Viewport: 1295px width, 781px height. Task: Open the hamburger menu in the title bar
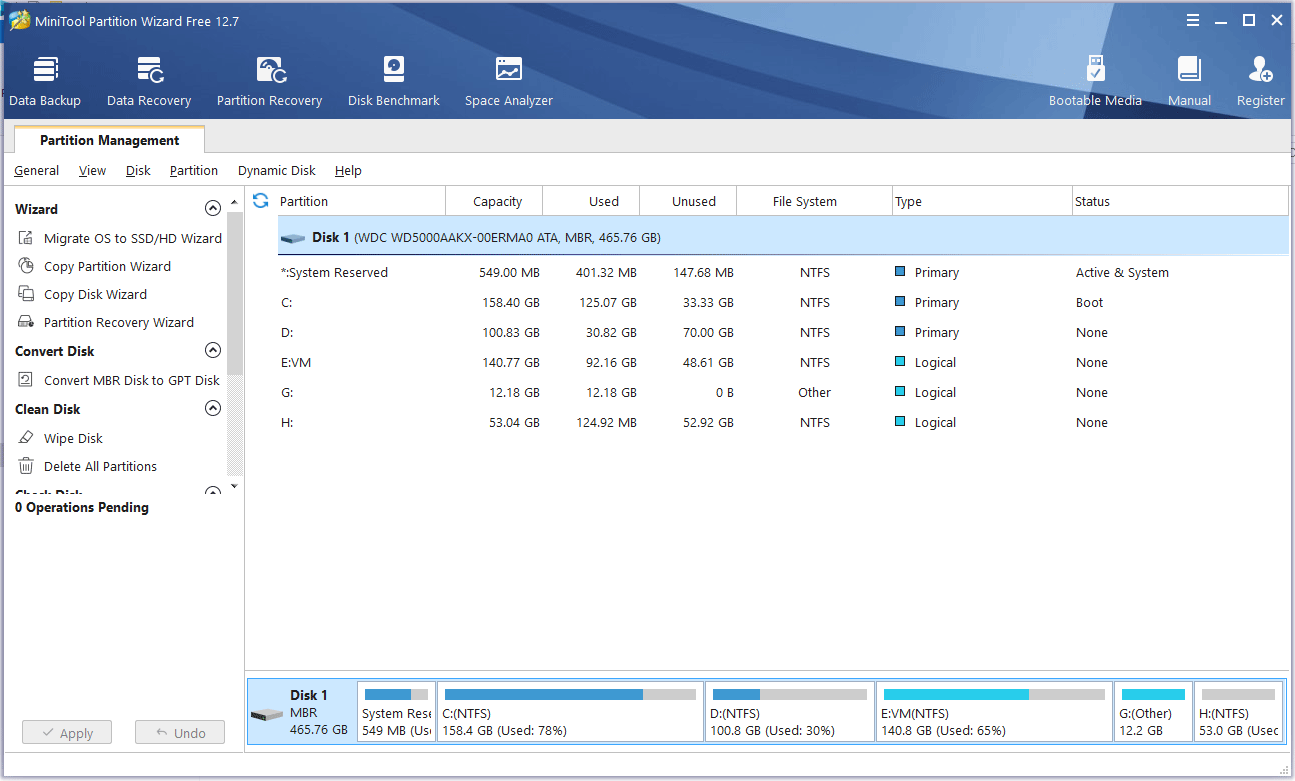click(1193, 20)
